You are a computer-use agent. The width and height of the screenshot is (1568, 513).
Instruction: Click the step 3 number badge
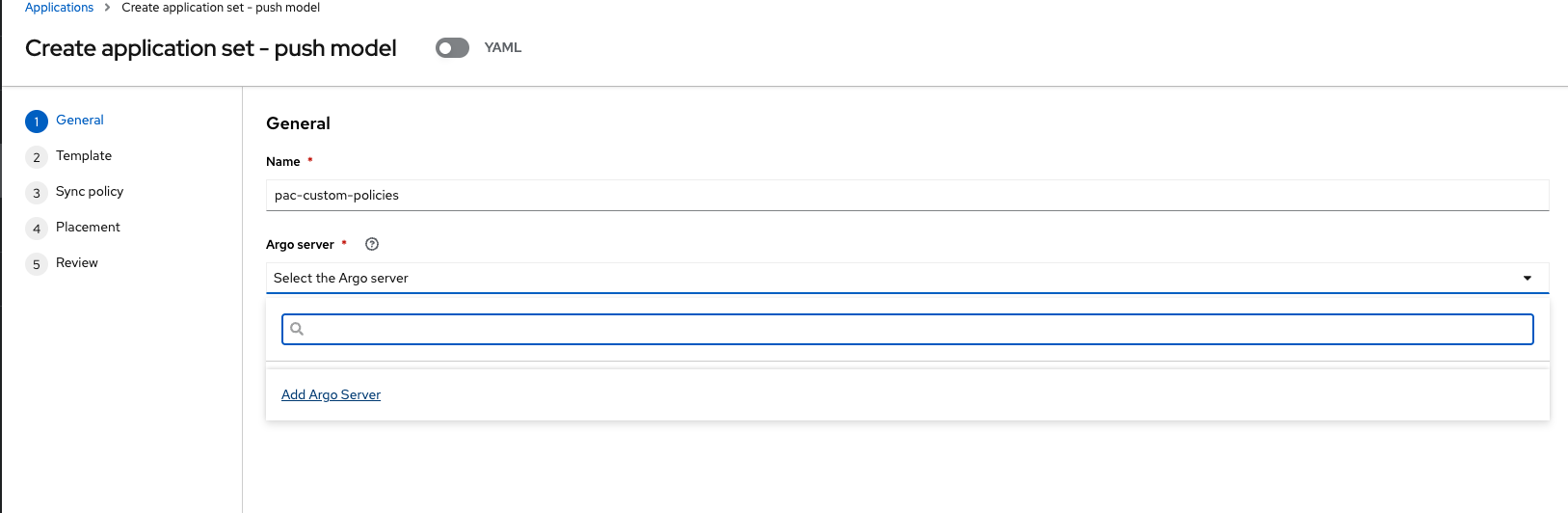coord(37,193)
